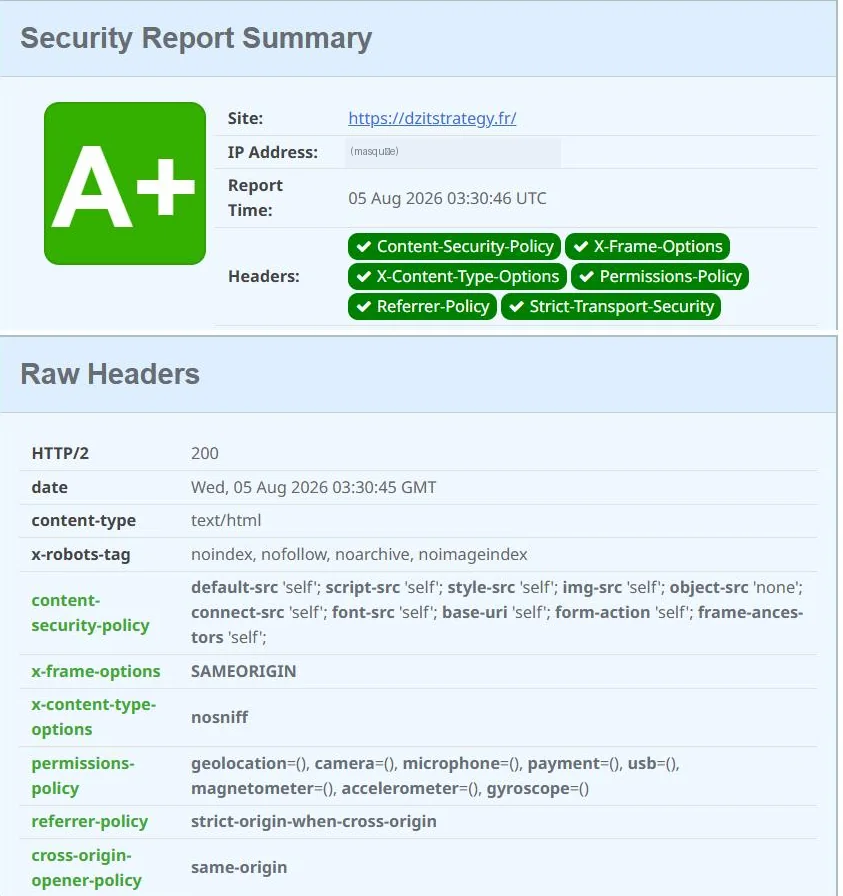
Task: Click the Strict-Transport-Security checkmark icon
Action: [x=517, y=306]
